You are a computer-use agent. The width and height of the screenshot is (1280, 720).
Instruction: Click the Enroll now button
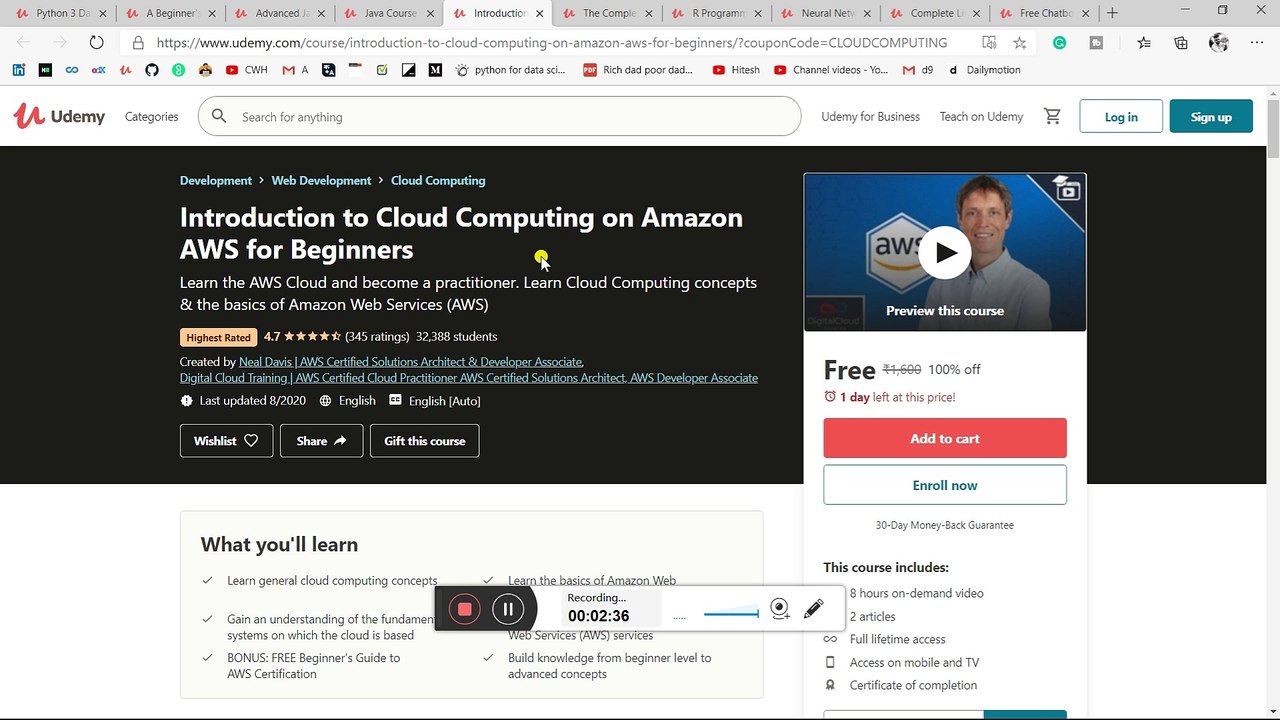945,485
